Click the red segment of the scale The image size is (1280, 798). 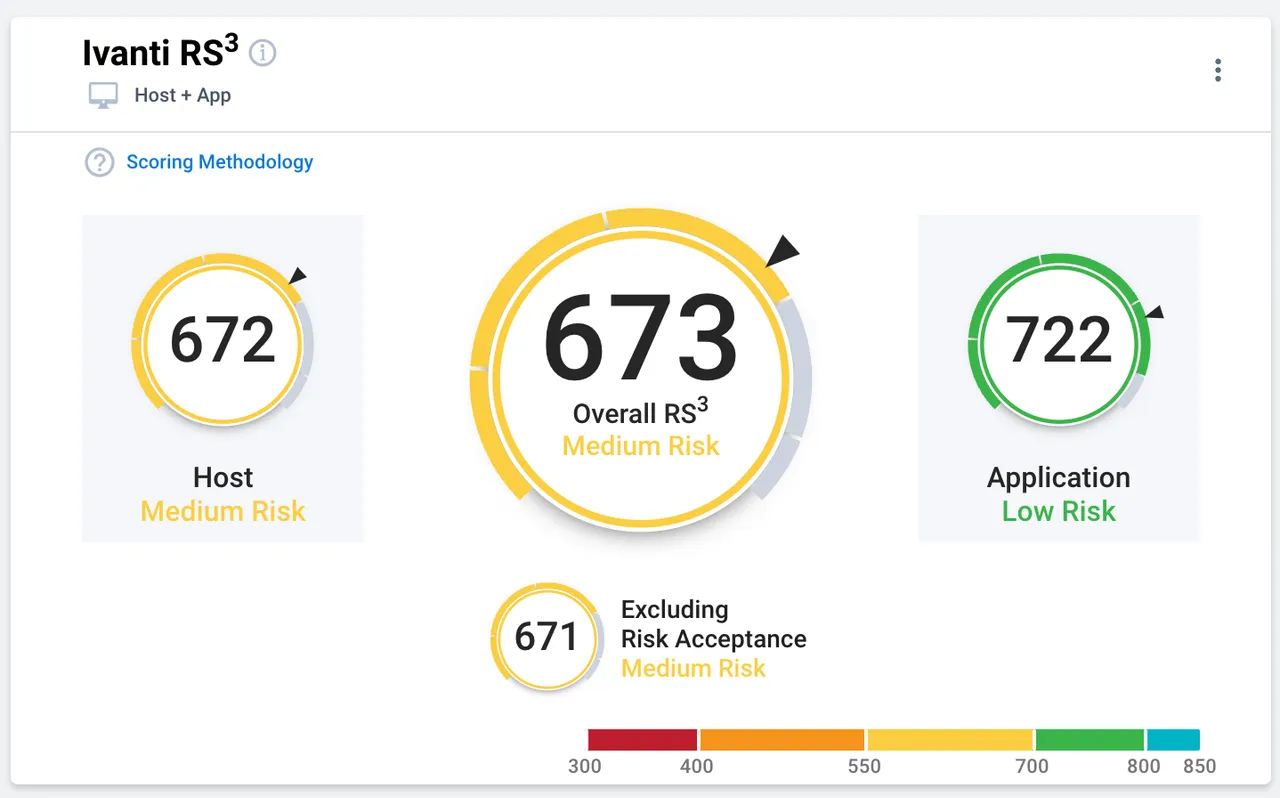point(642,740)
